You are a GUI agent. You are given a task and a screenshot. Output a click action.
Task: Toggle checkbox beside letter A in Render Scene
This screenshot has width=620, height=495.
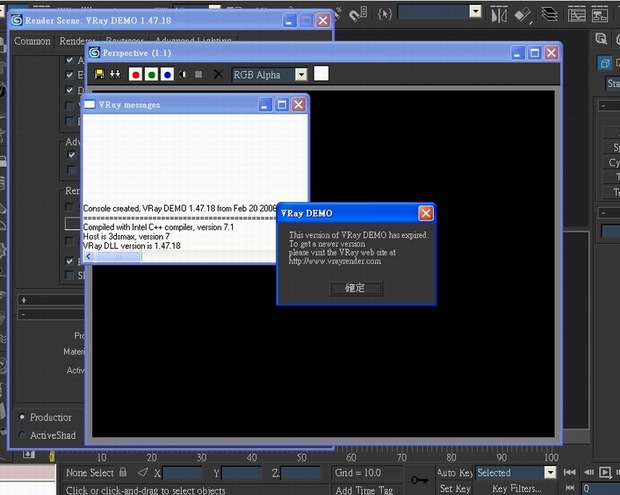pyautogui.click(x=70, y=60)
